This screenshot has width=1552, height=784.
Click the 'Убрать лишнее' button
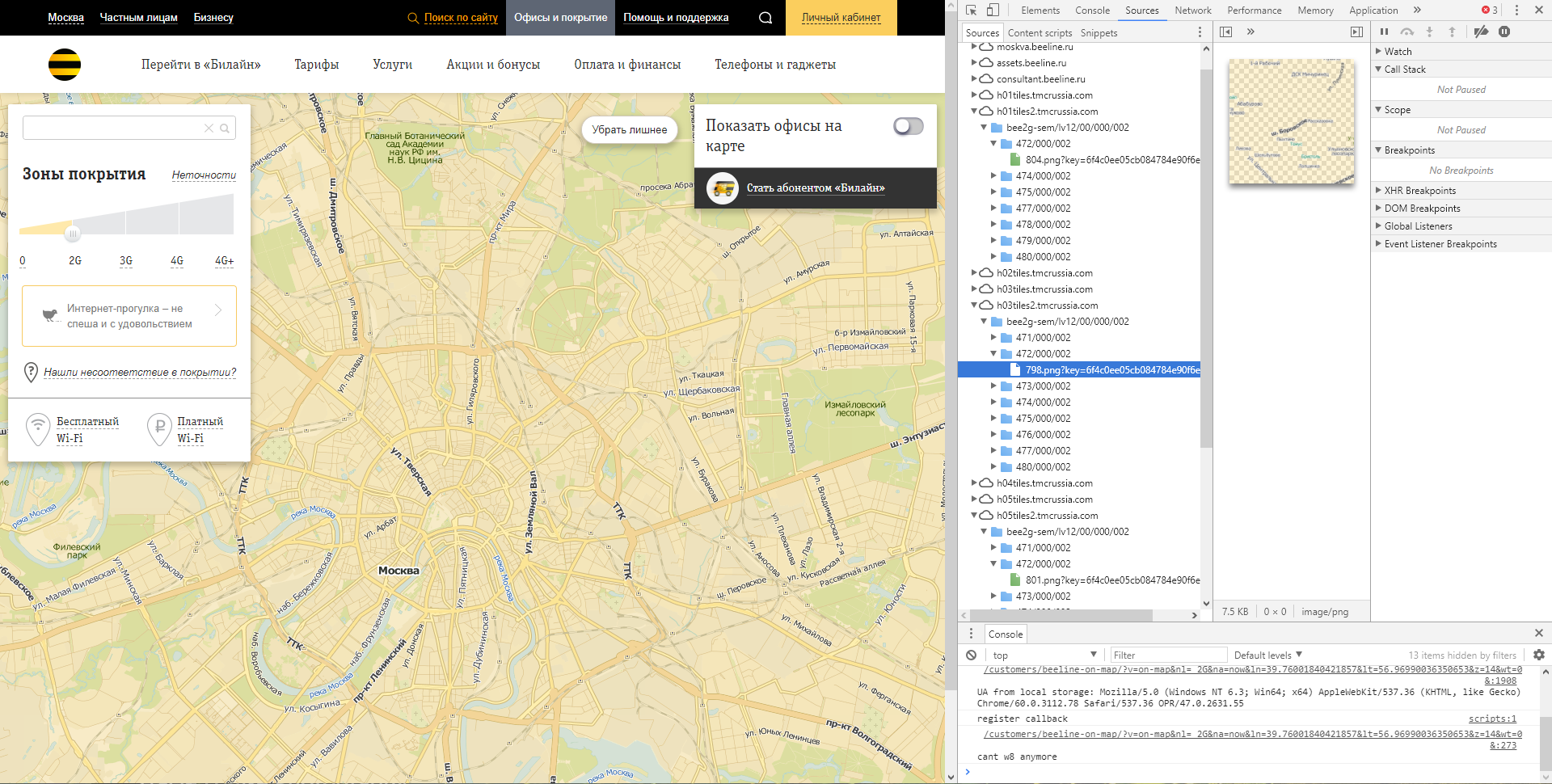(x=629, y=129)
